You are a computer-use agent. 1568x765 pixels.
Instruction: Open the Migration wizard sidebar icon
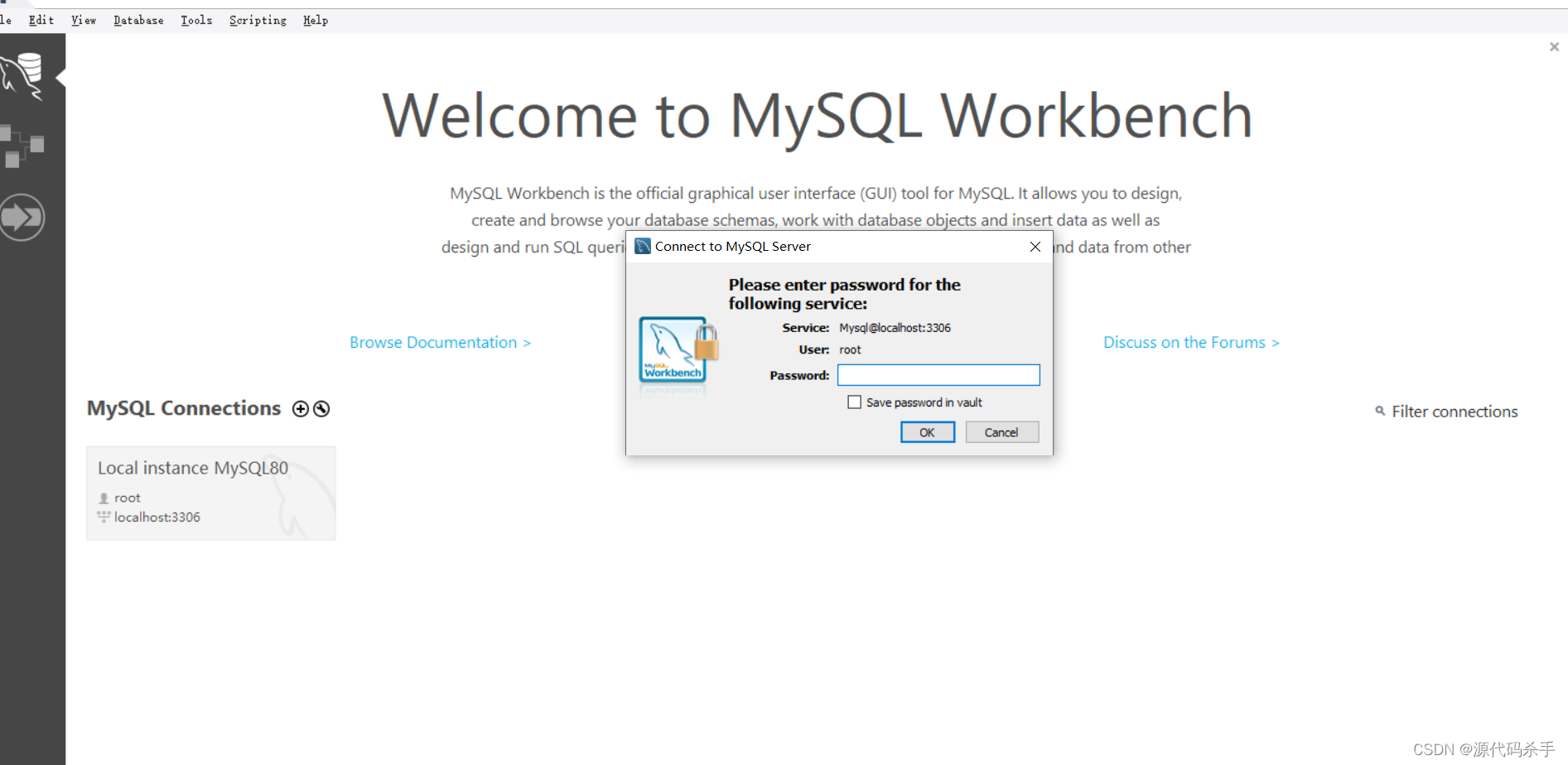click(23, 217)
